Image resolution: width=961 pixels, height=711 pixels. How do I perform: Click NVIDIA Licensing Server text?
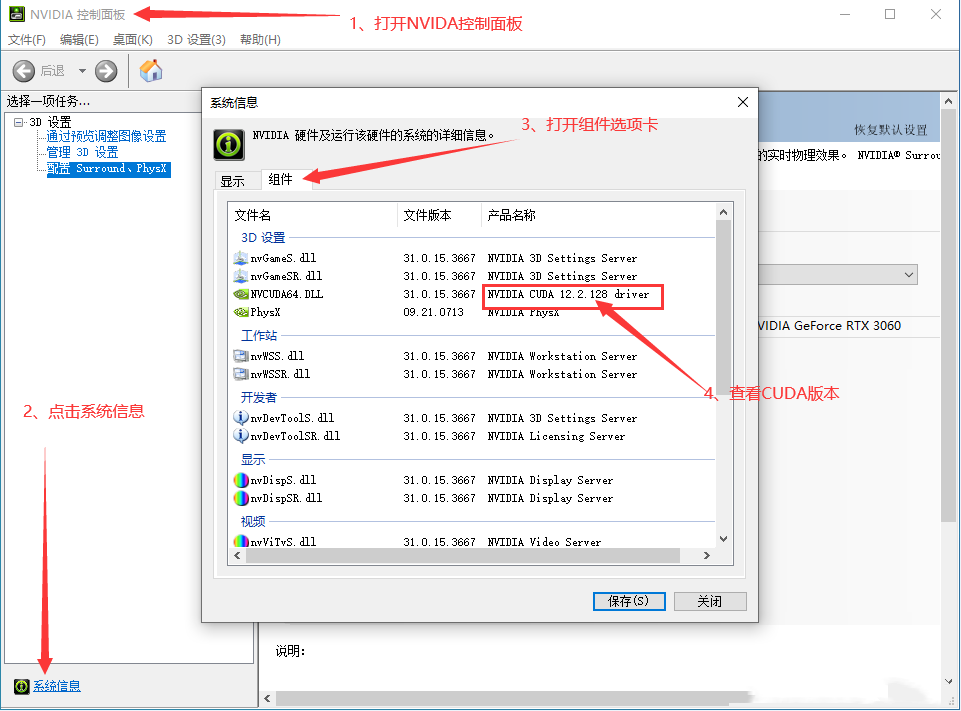click(556, 436)
